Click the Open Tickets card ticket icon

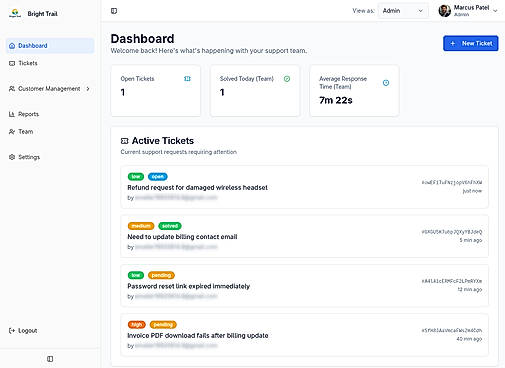(x=187, y=79)
